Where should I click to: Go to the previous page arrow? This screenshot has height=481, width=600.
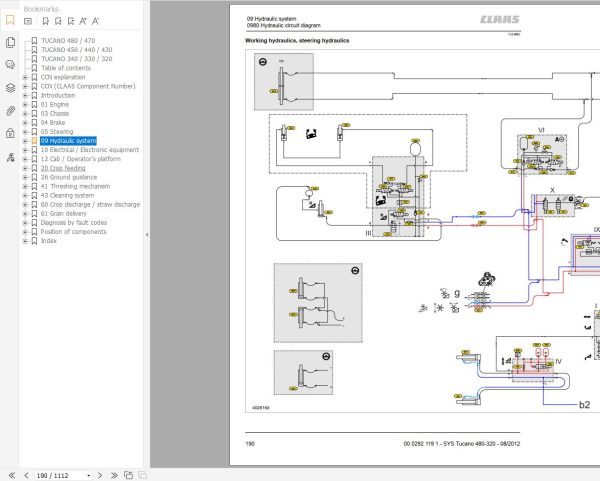[x=24, y=474]
